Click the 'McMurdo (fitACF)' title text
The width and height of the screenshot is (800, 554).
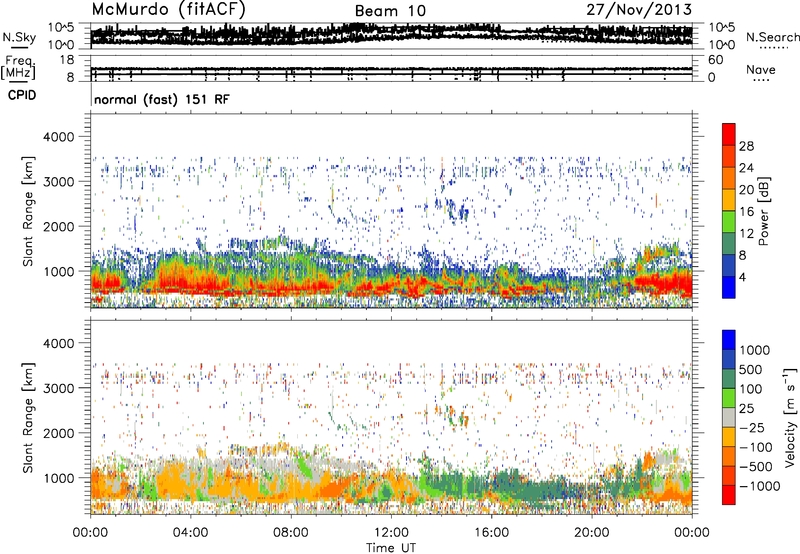(168, 10)
